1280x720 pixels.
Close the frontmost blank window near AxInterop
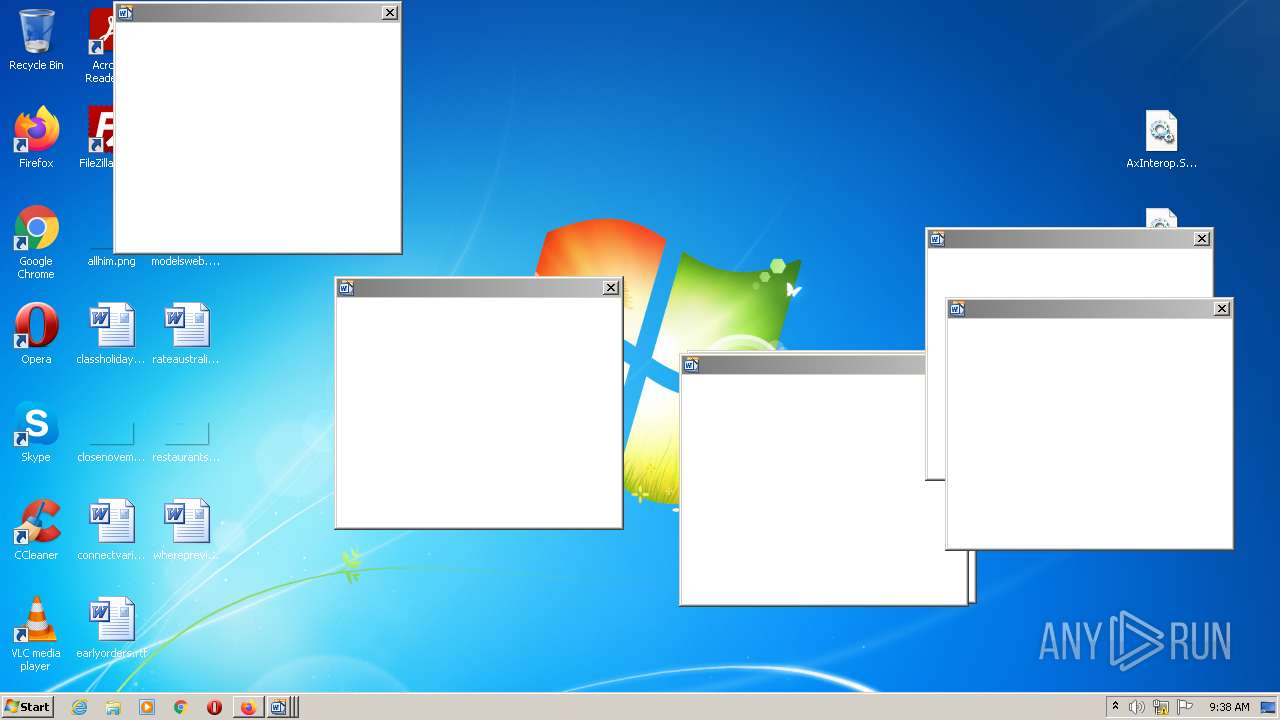(x=1222, y=309)
